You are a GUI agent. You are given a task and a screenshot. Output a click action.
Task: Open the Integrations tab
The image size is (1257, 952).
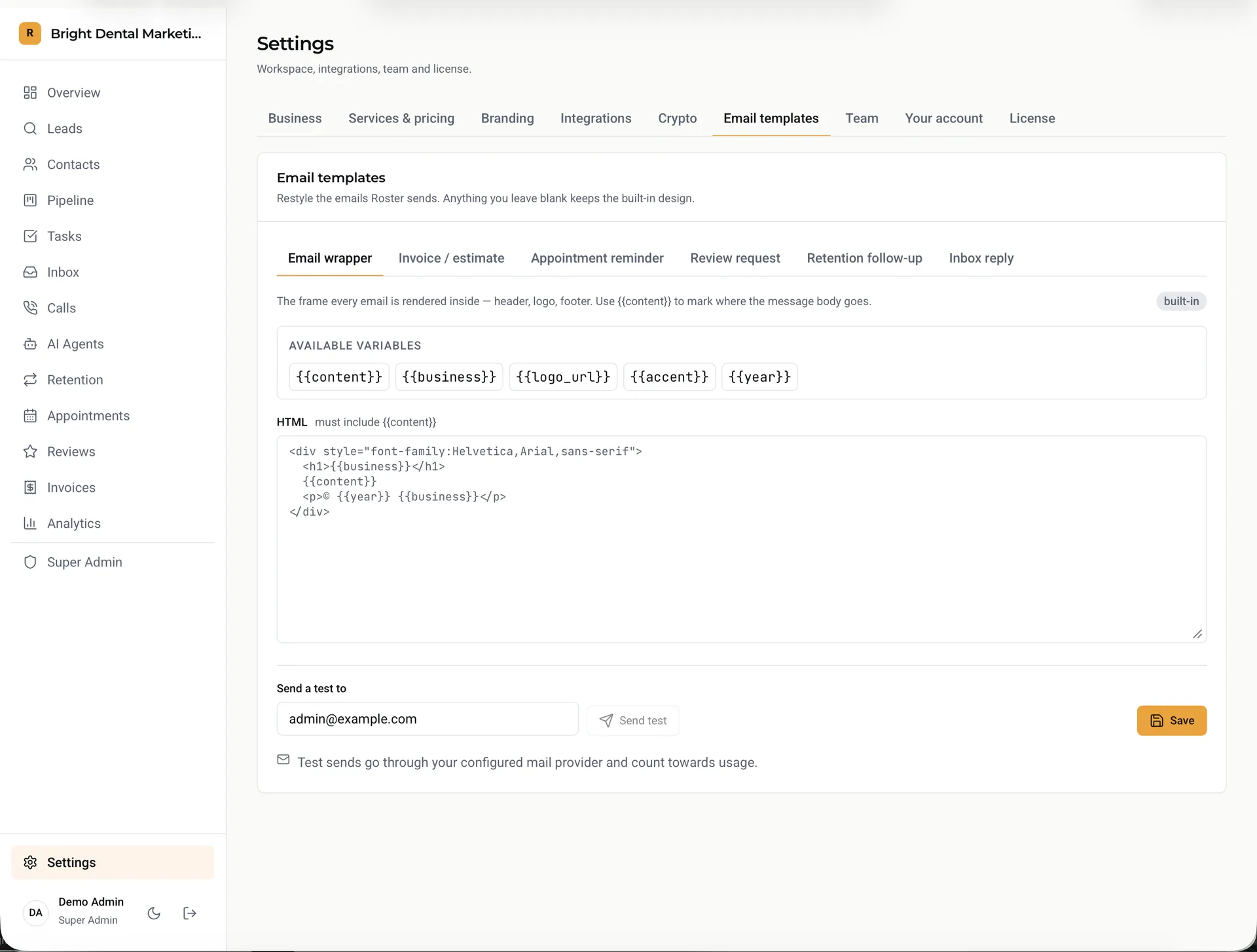[x=596, y=119]
